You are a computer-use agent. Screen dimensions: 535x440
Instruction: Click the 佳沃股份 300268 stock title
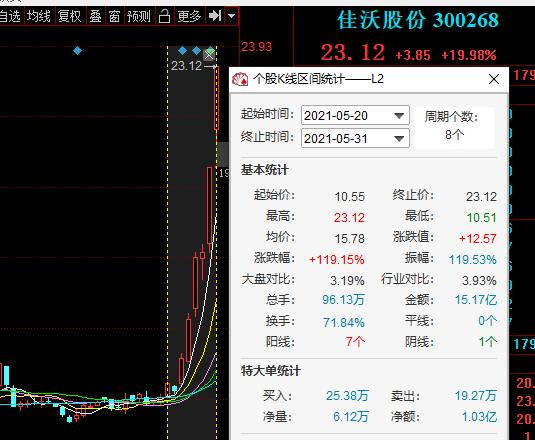tap(418, 20)
